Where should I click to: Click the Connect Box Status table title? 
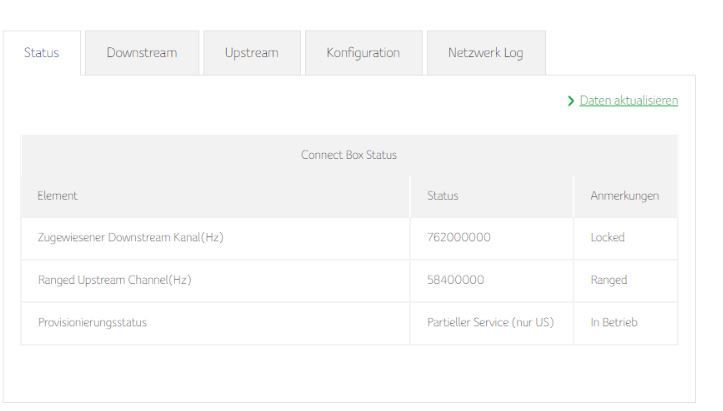(x=349, y=155)
